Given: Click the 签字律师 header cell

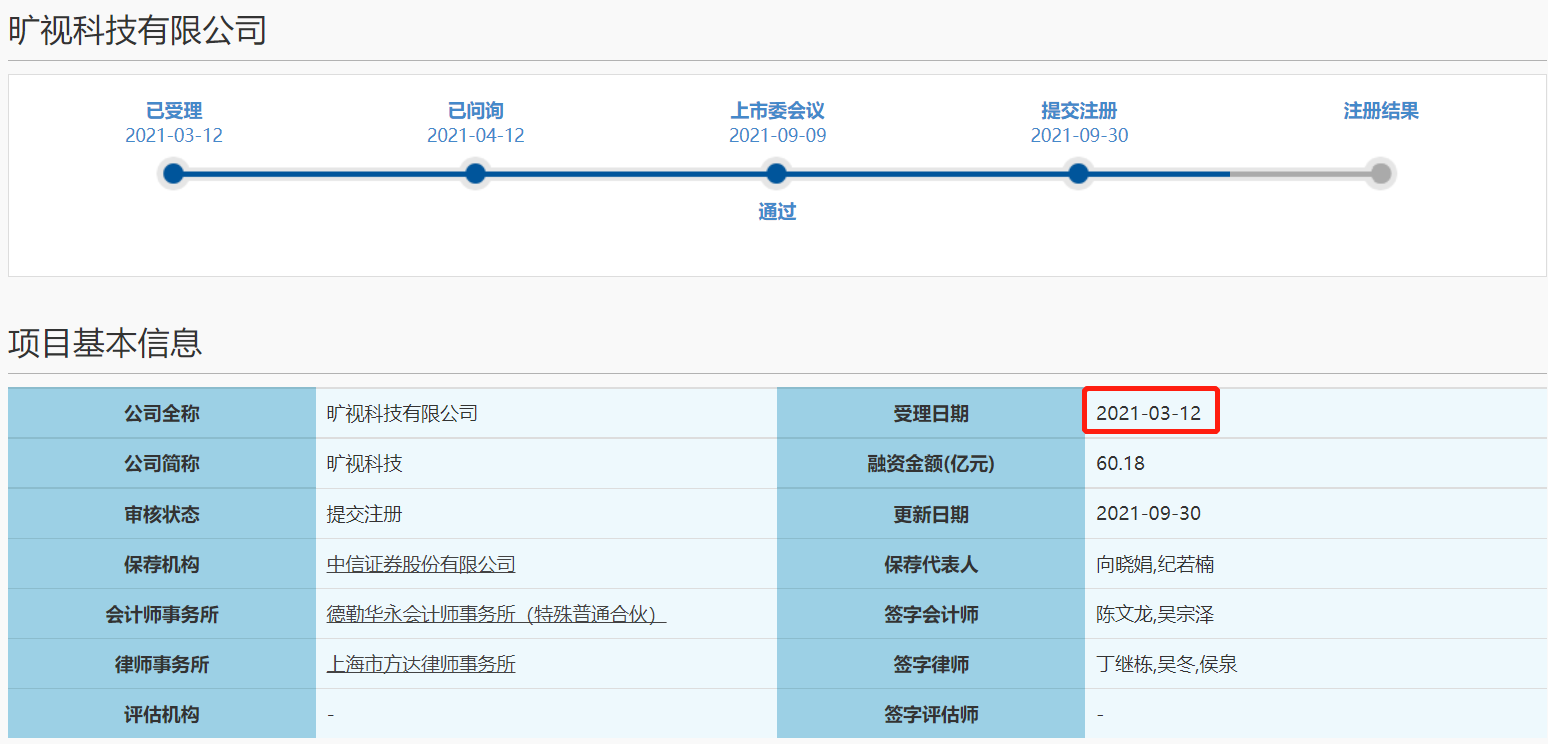Looking at the screenshot, I should click(931, 664).
